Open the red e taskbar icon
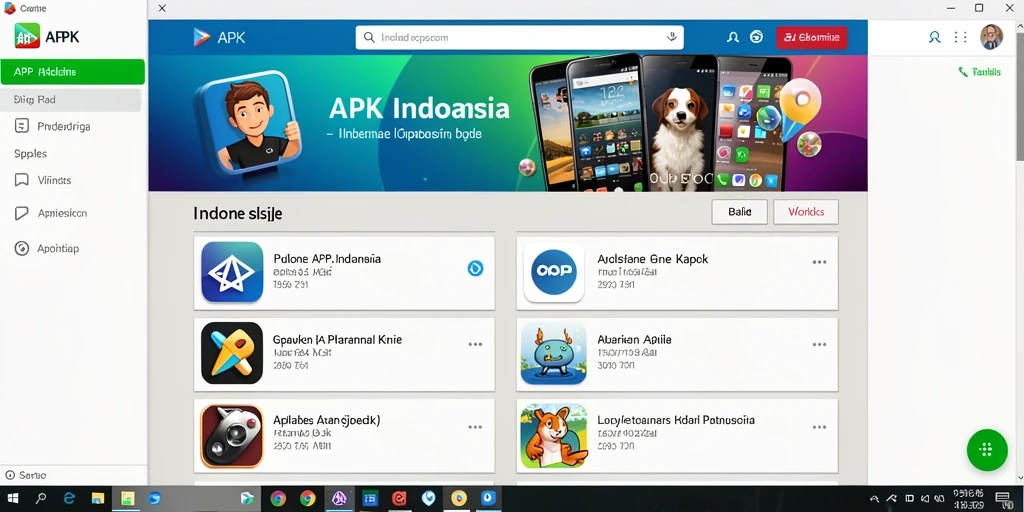Image resolution: width=1024 pixels, height=512 pixels. [x=399, y=499]
